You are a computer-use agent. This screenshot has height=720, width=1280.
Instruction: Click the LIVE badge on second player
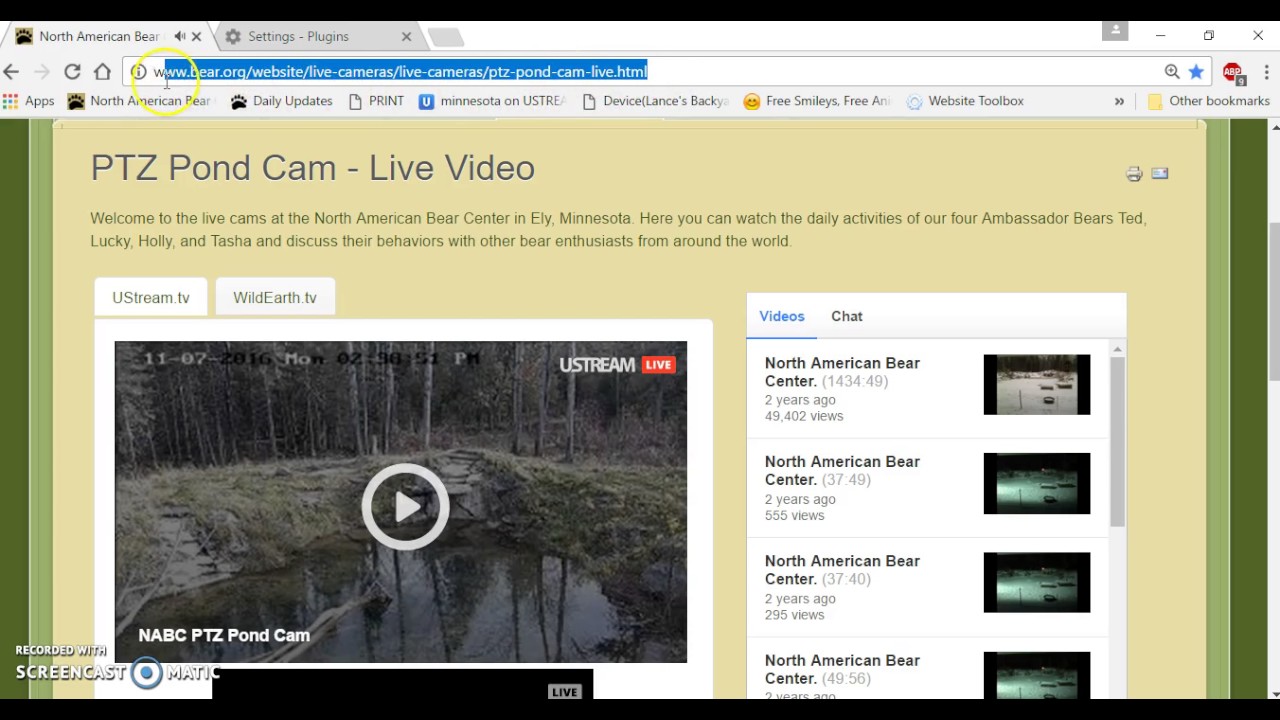565,692
